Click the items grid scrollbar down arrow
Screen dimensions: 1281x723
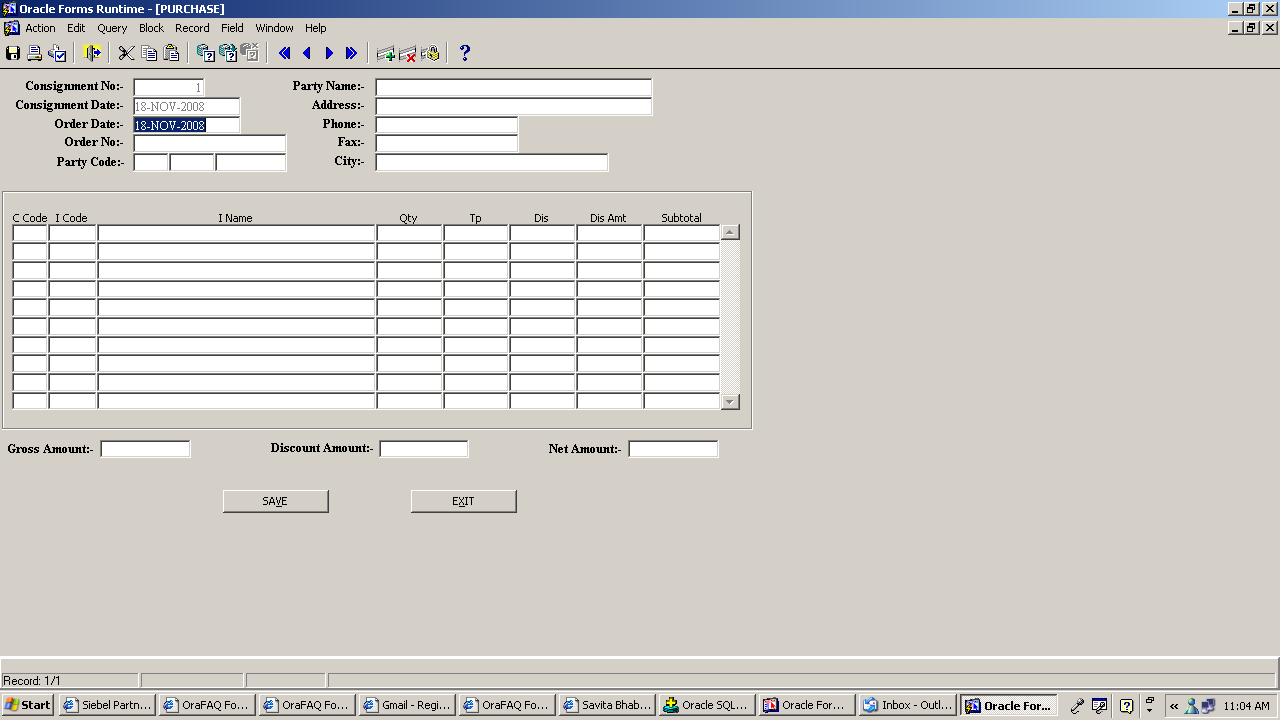click(x=730, y=401)
